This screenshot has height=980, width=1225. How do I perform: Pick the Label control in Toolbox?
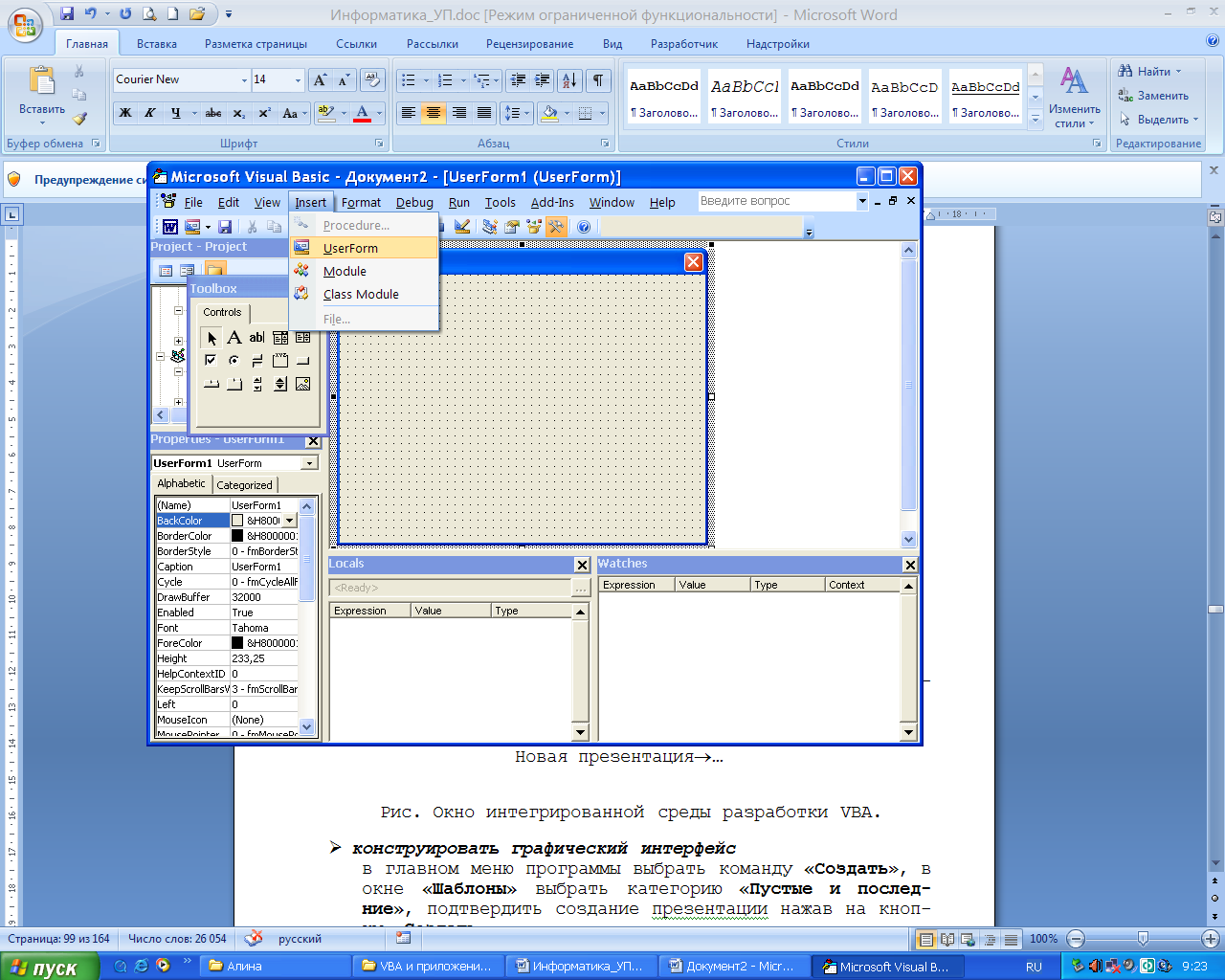[234, 338]
